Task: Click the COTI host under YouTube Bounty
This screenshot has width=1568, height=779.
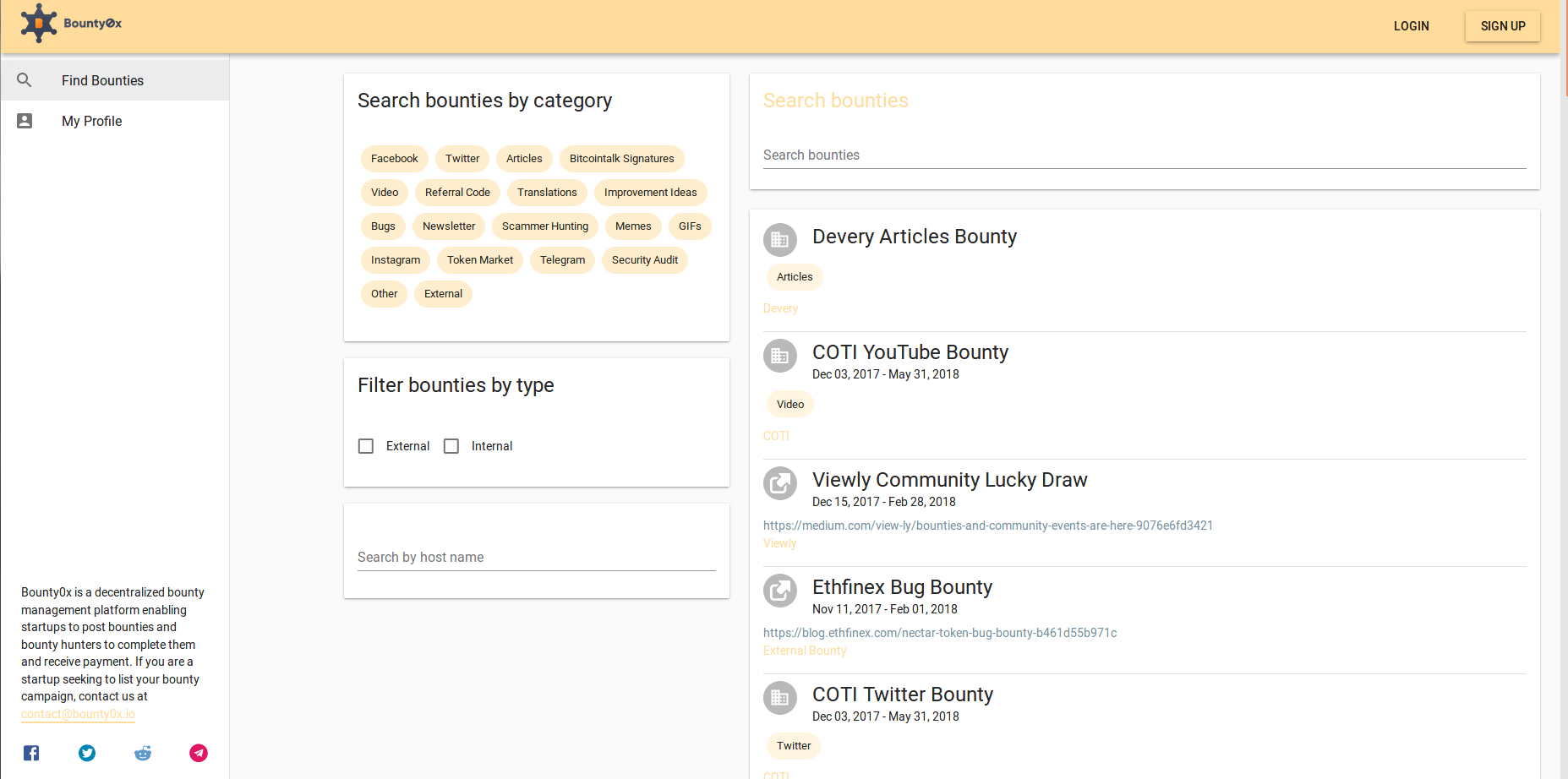Action: pyautogui.click(x=776, y=436)
